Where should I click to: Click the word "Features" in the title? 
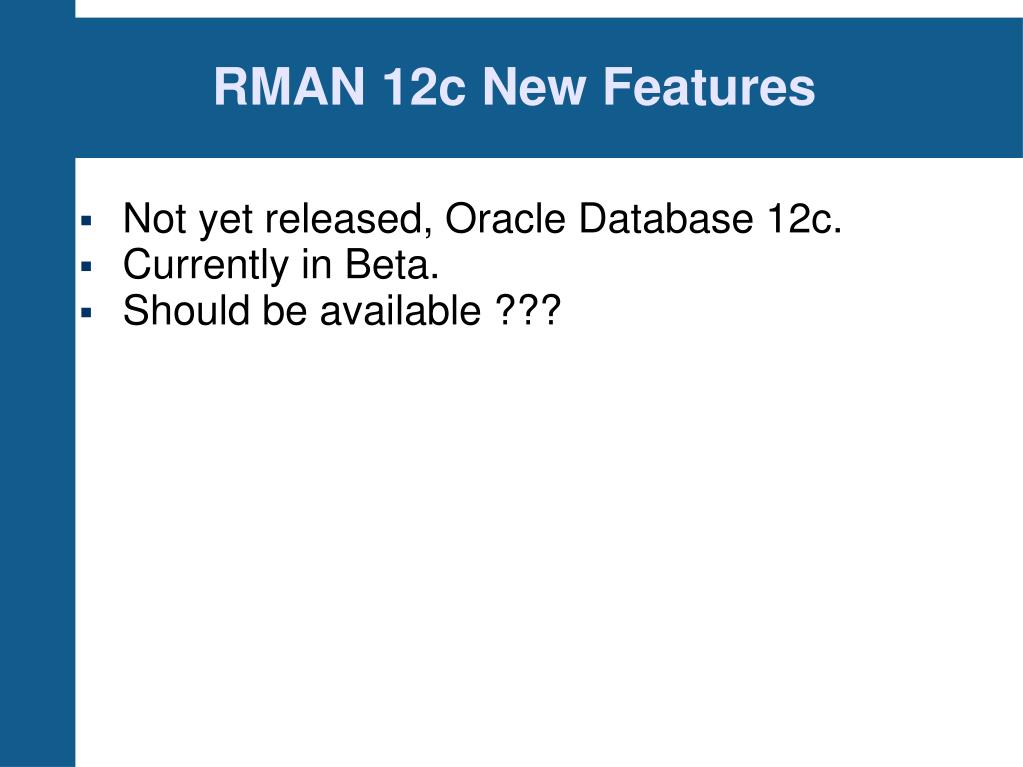pyautogui.click(x=709, y=87)
